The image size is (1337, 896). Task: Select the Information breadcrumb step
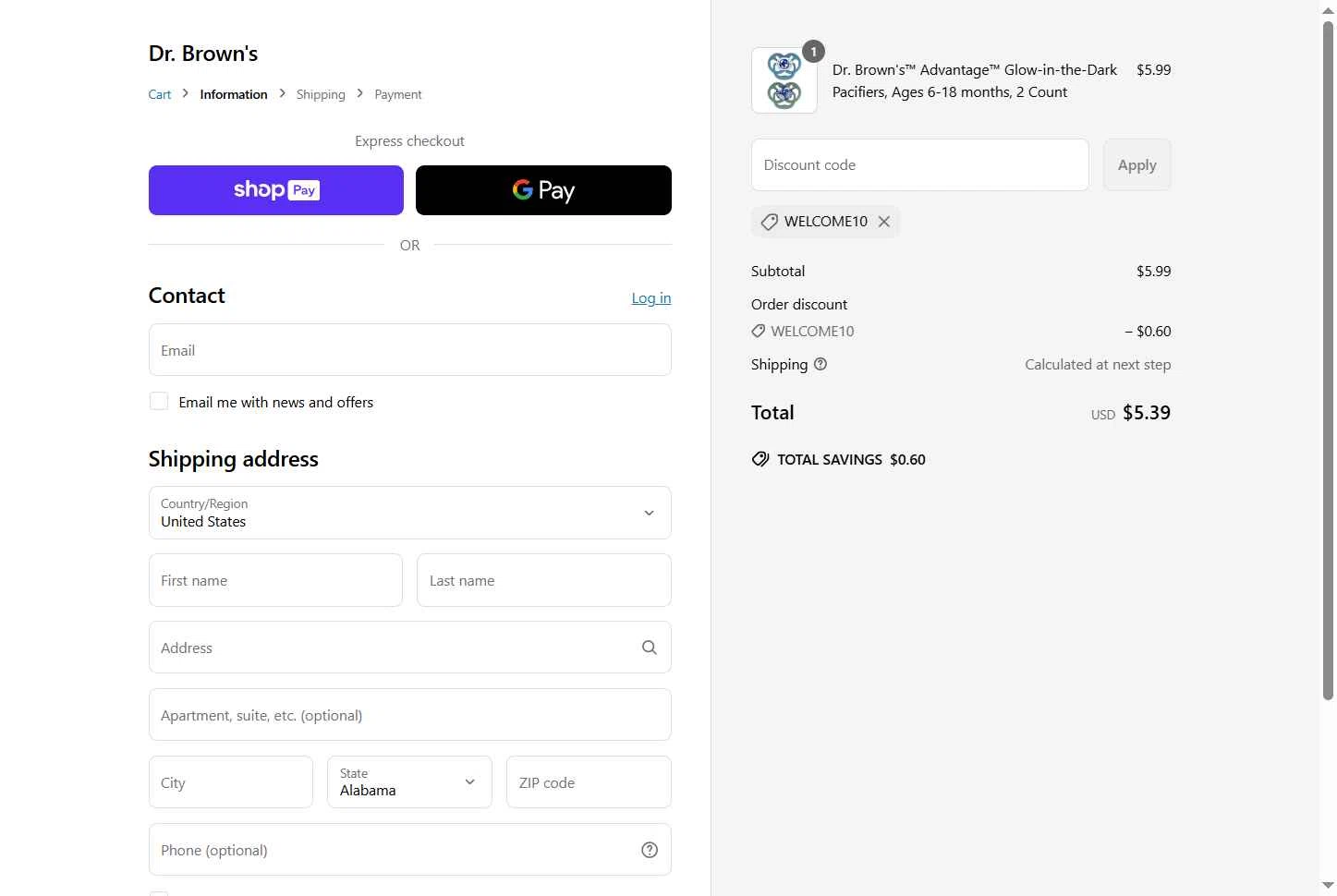pos(234,94)
